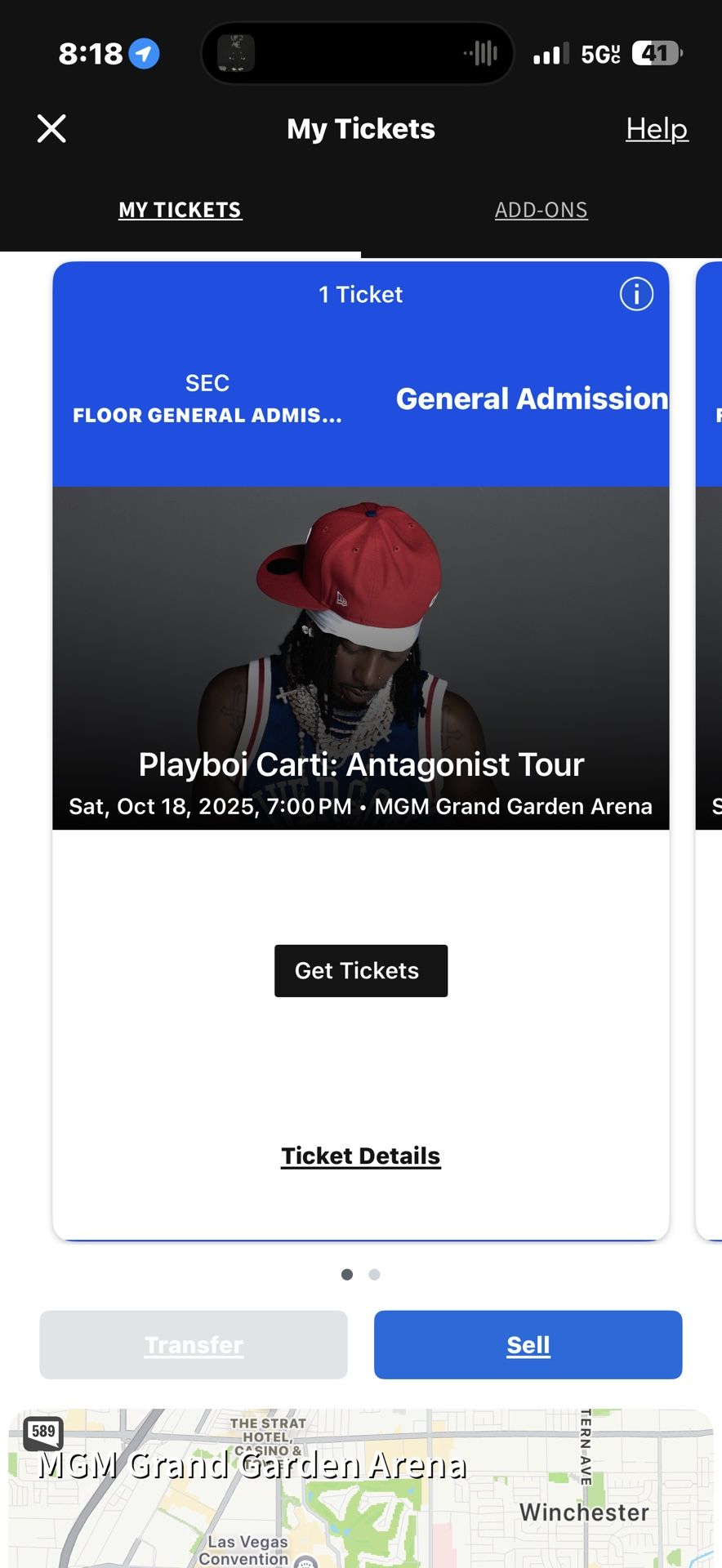Tap the greyed-out Transfer button

point(194,1345)
